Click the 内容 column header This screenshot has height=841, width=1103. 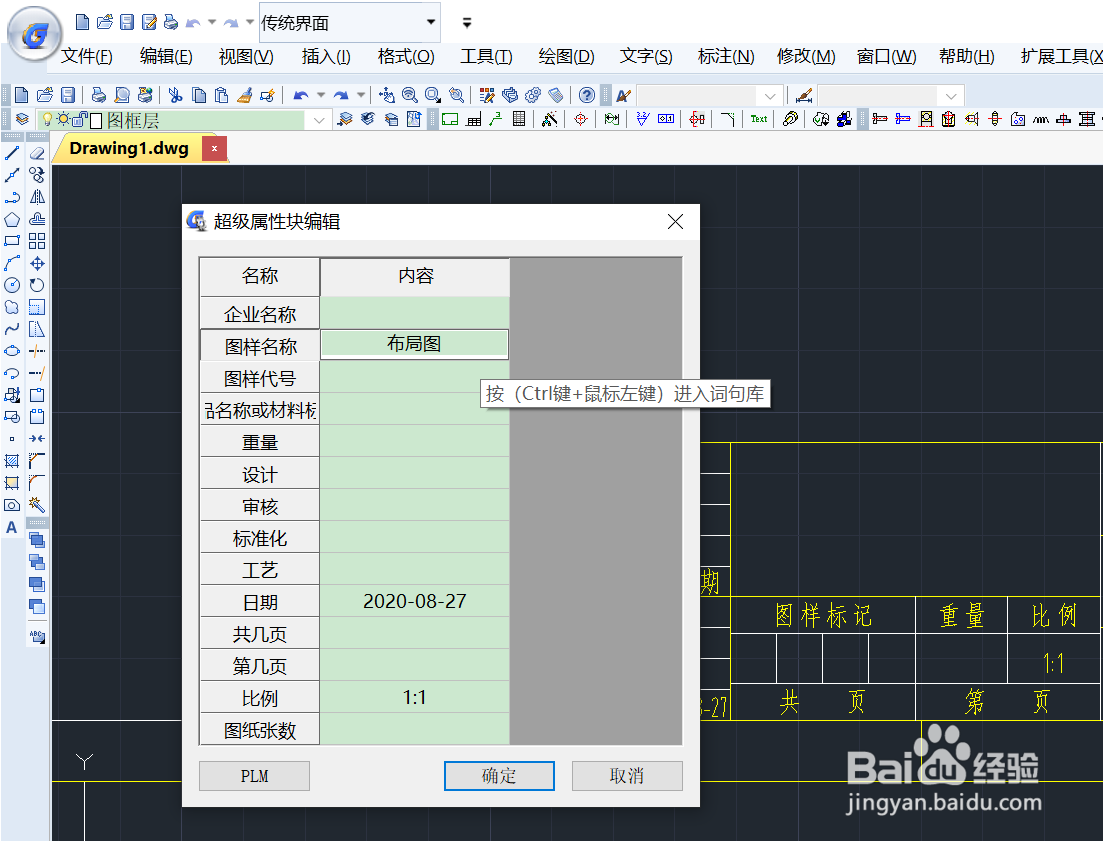pyautogui.click(x=415, y=276)
